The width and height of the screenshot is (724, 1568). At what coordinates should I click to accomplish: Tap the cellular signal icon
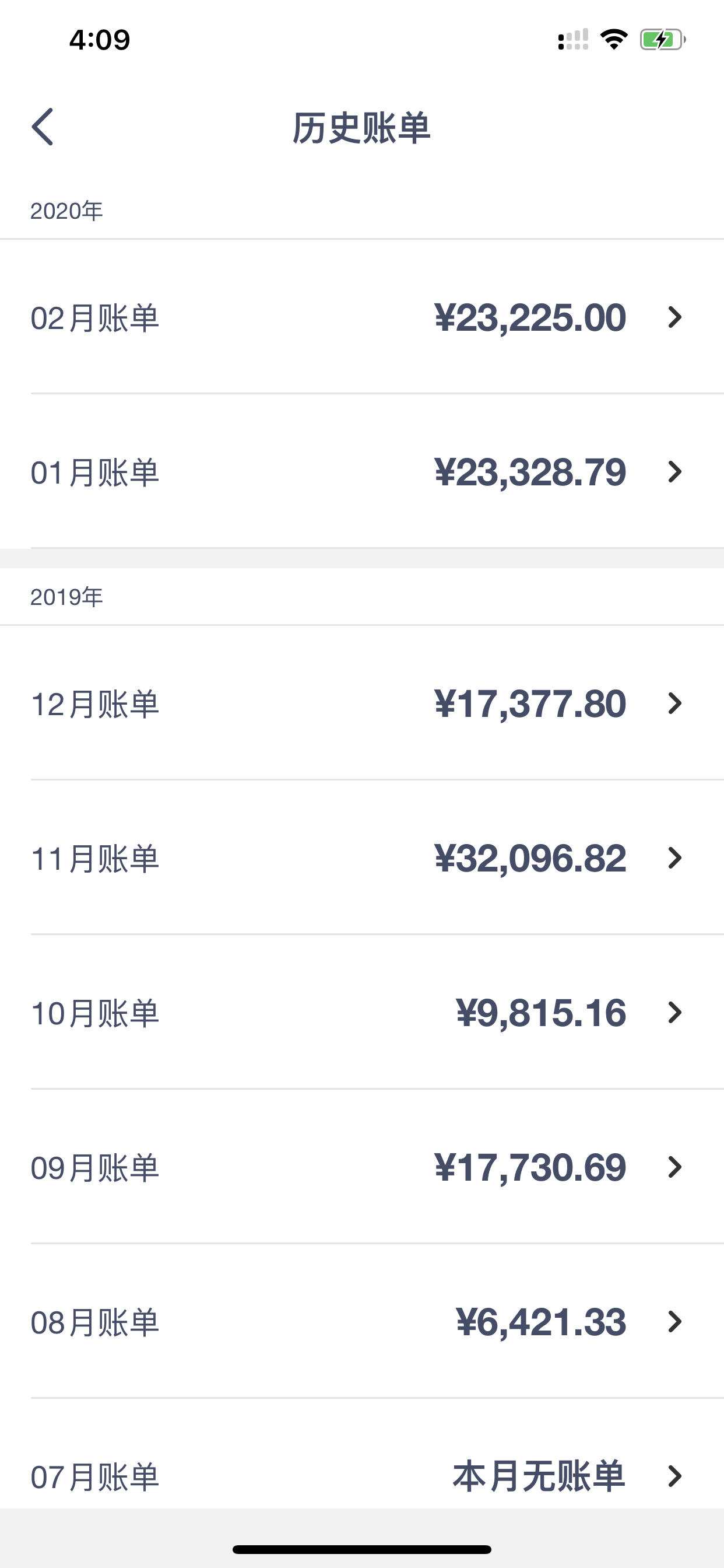573,40
